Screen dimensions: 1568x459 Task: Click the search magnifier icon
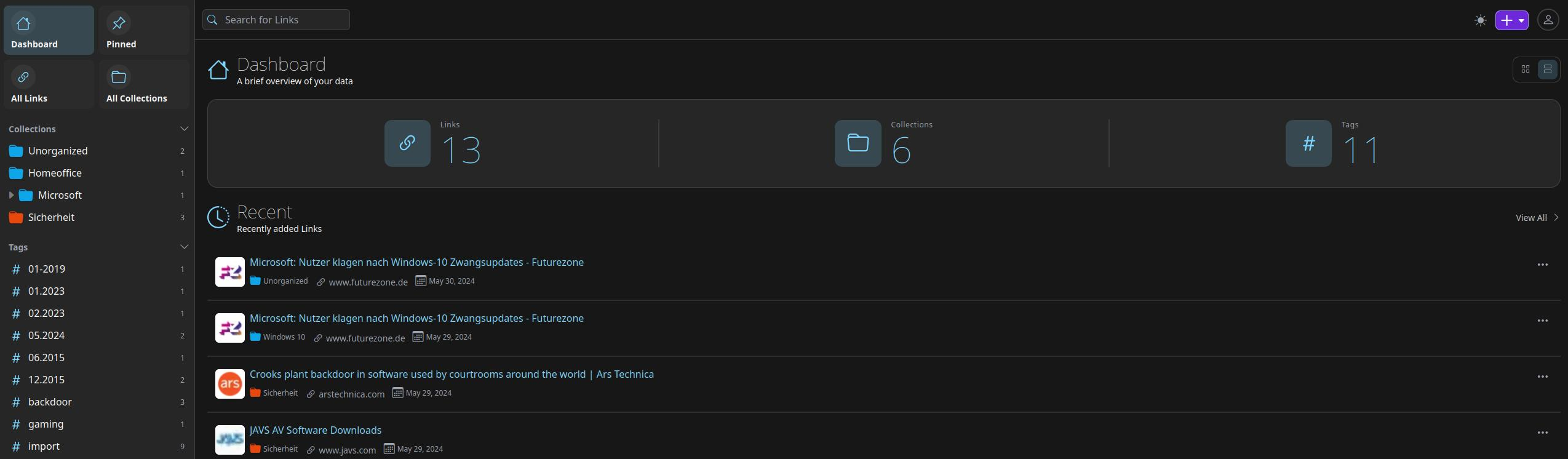[213, 20]
